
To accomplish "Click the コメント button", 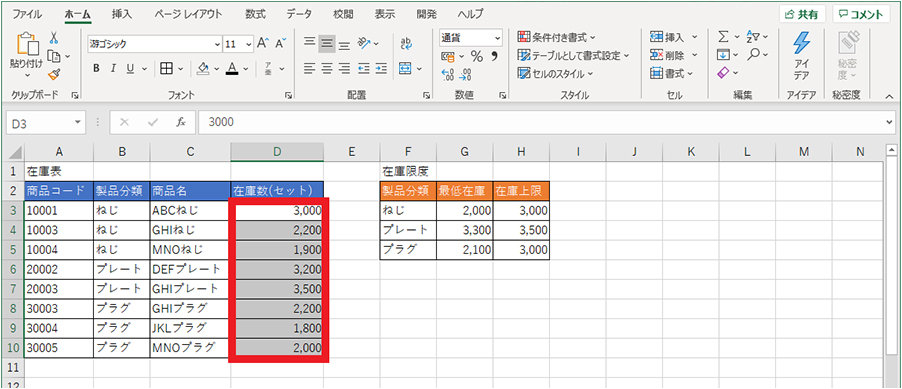I will 861,14.
